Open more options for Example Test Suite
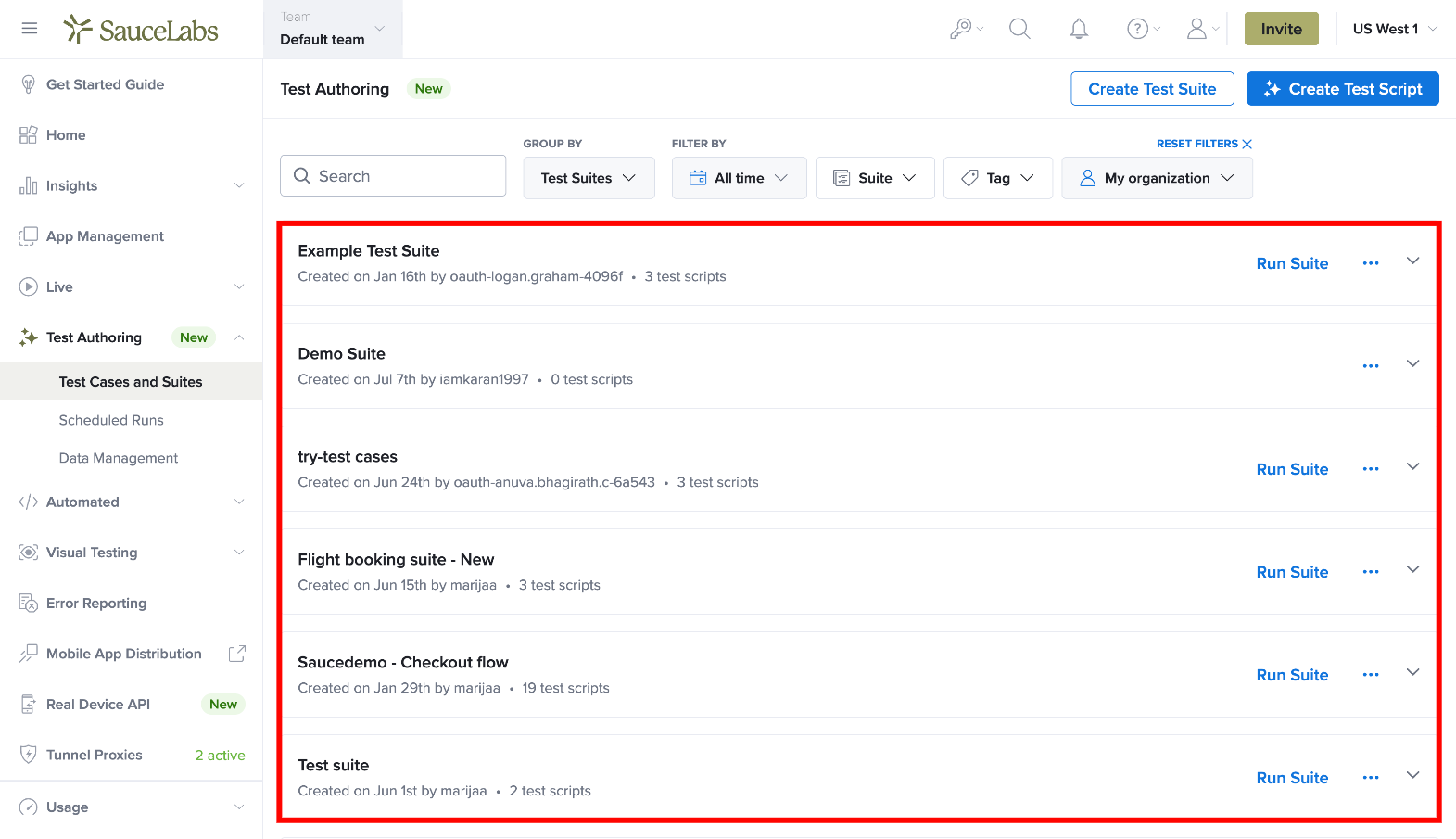This screenshot has width=1456, height=839. coord(1371,263)
